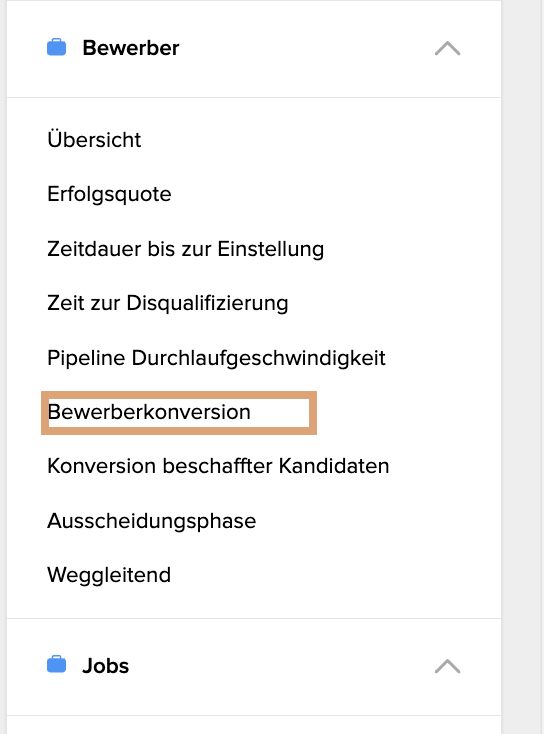Choose Pipeline Durchlaufgeschwindigkeit
This screenshot has width=544, height=734.
click(x=216, y=358)
